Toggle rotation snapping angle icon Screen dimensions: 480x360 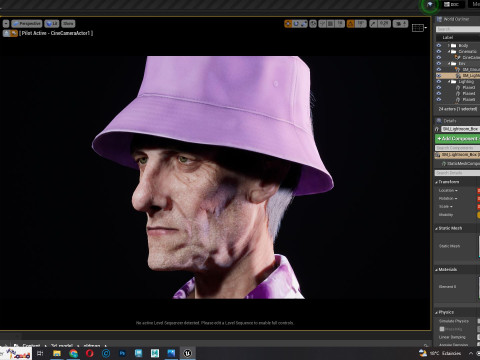tap(351, 24)
